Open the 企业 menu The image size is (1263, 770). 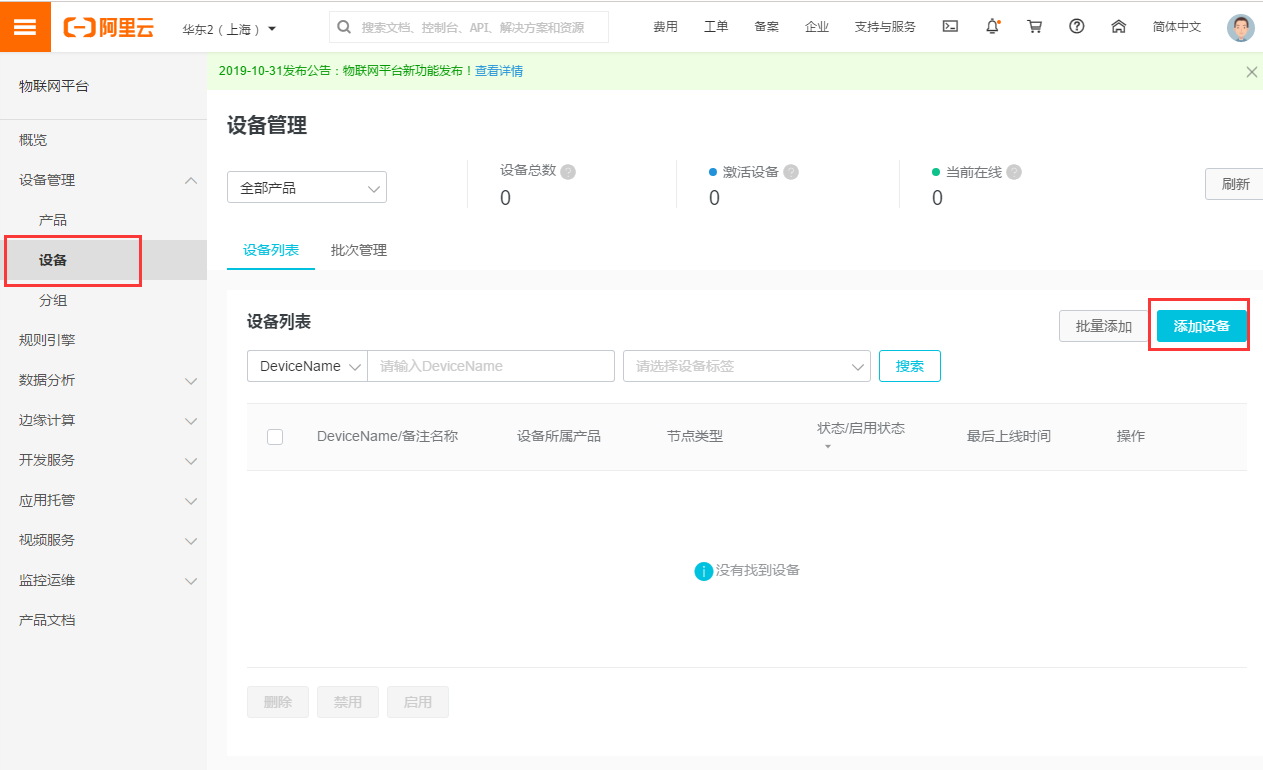[x=817, y=27]
